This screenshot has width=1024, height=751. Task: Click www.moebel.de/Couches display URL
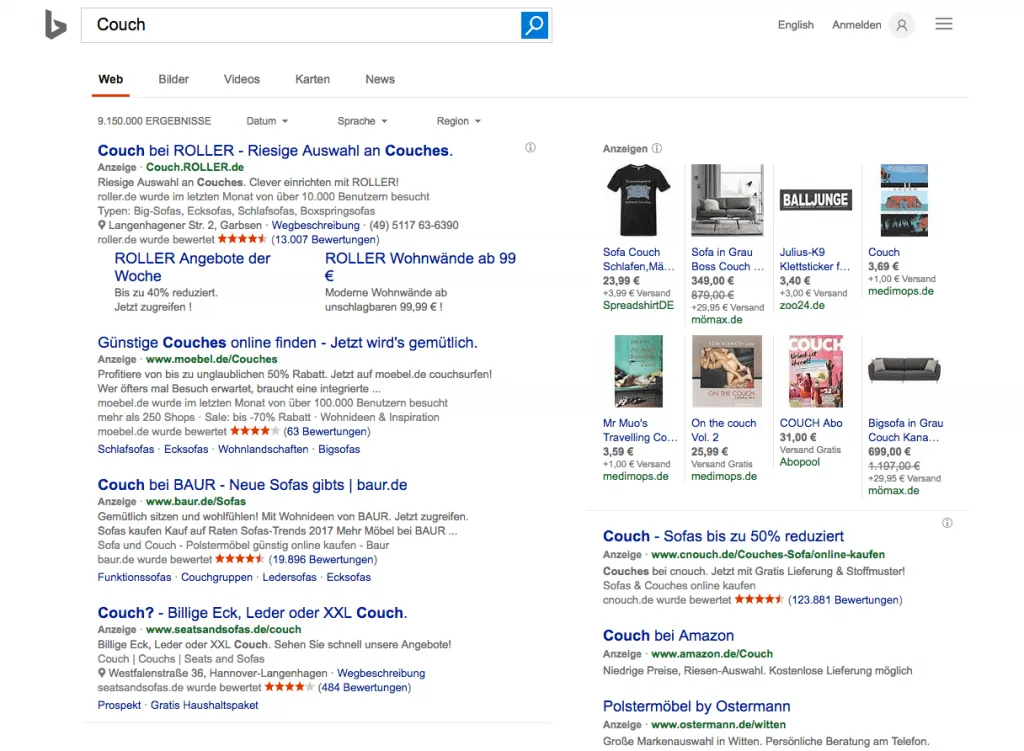point(212,359)
